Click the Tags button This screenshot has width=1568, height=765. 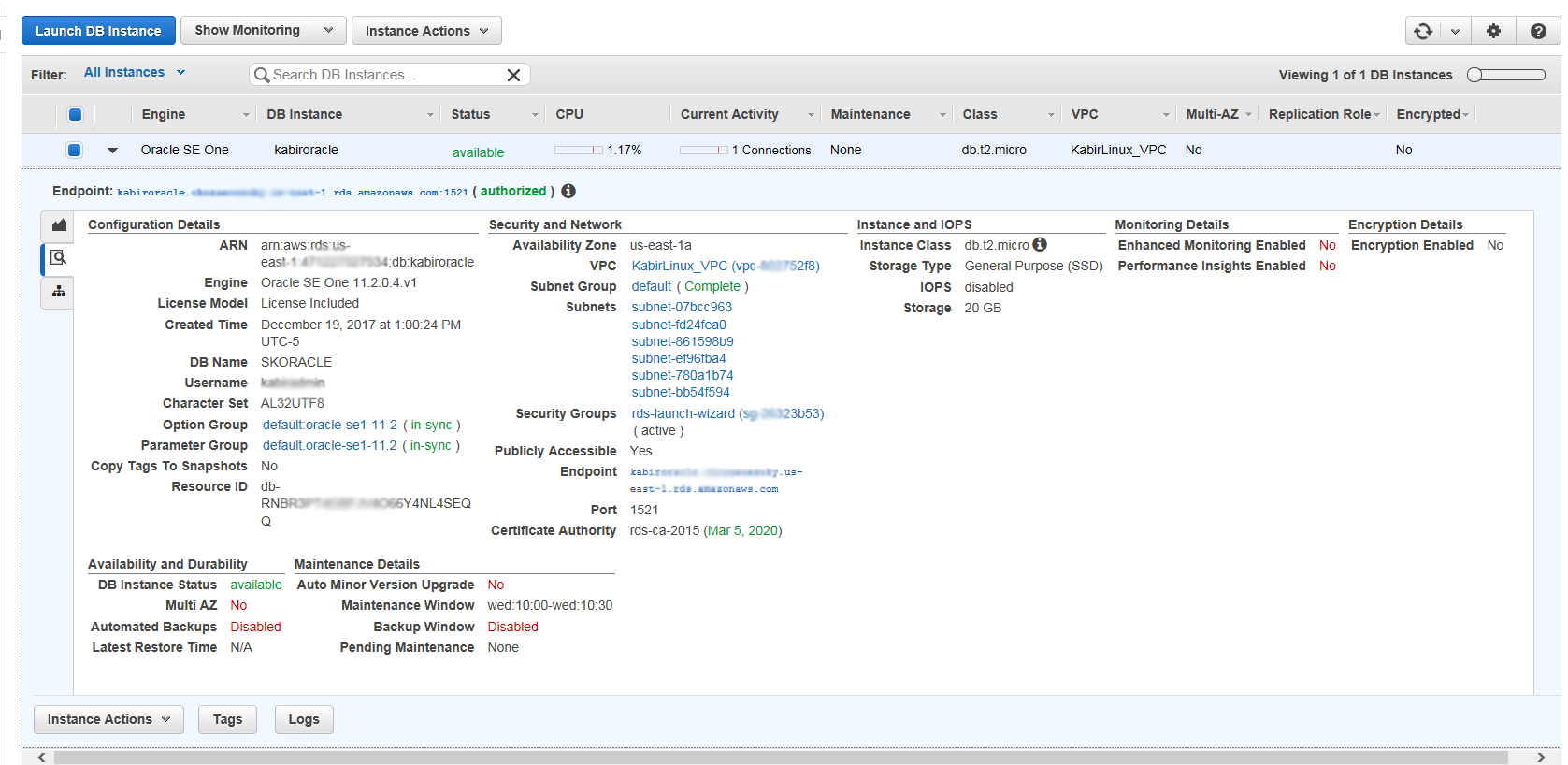[x=227, y=719]
